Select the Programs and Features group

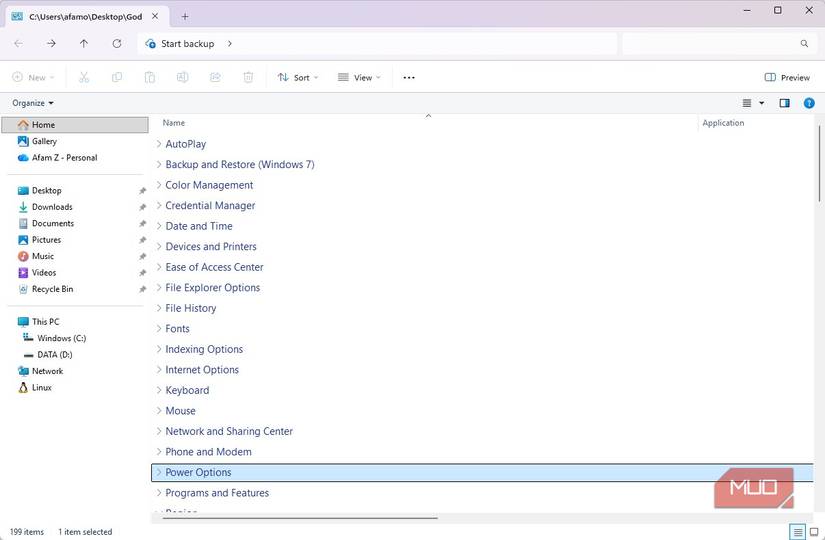tap(217, 493)
